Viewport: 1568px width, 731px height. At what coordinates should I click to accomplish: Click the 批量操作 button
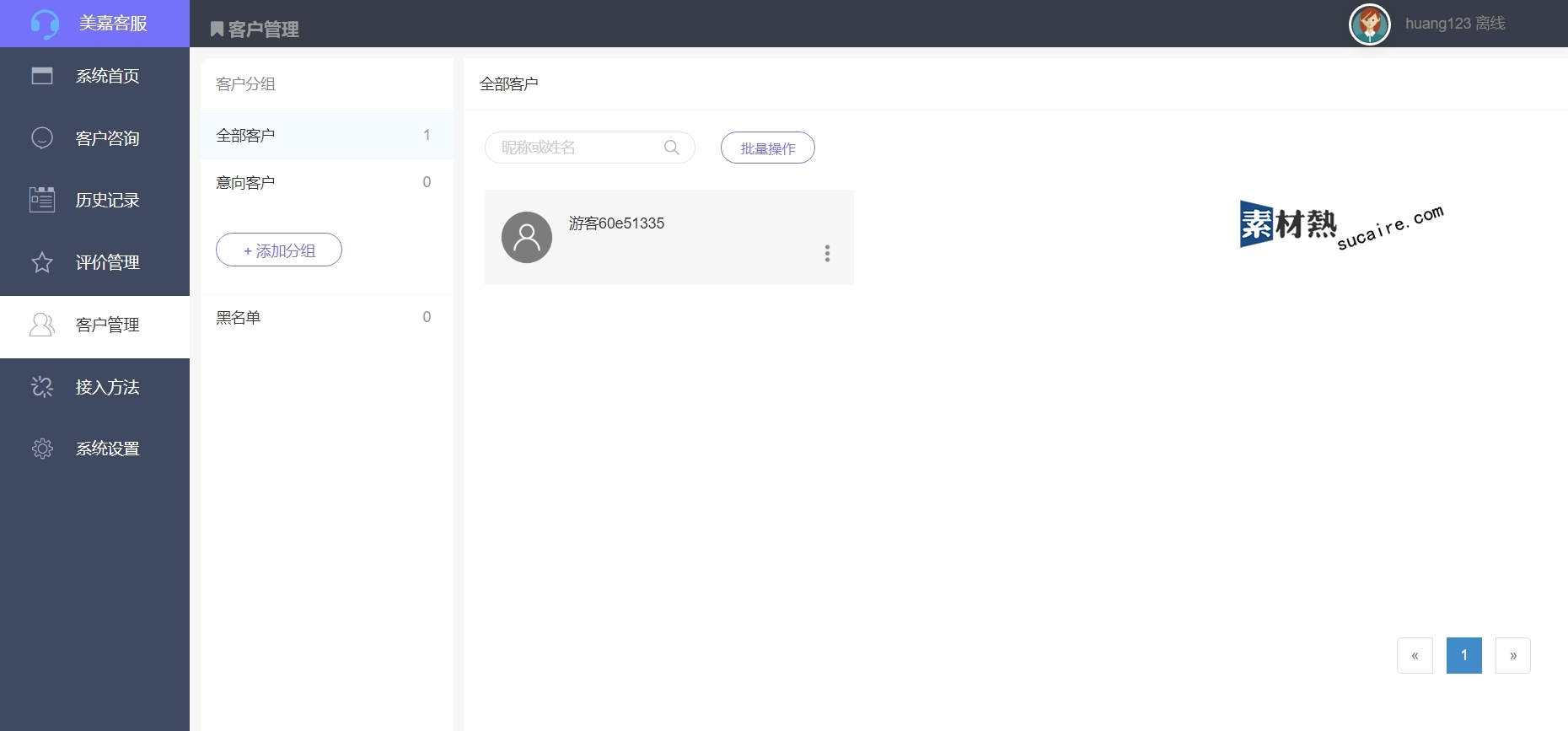tap(768, 148)
